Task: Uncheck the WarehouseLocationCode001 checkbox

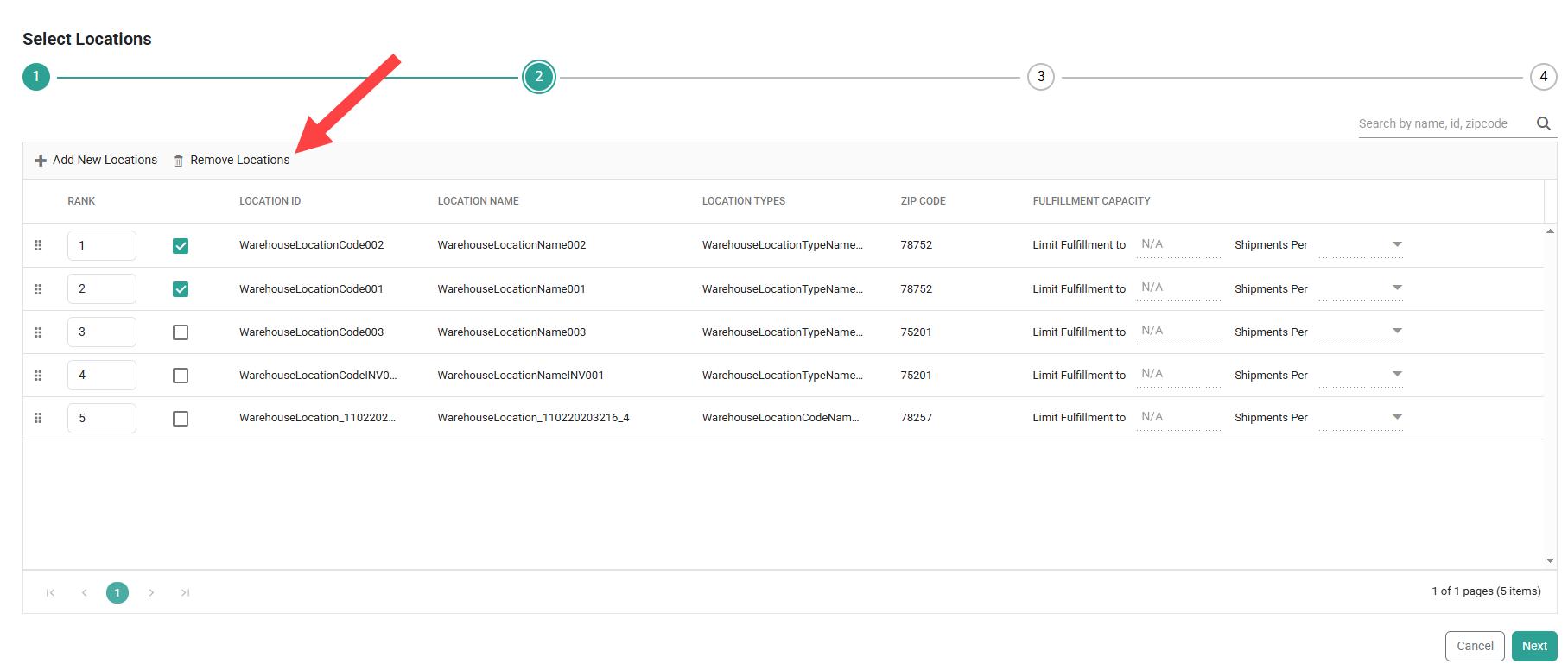Action: coord(181,288)
